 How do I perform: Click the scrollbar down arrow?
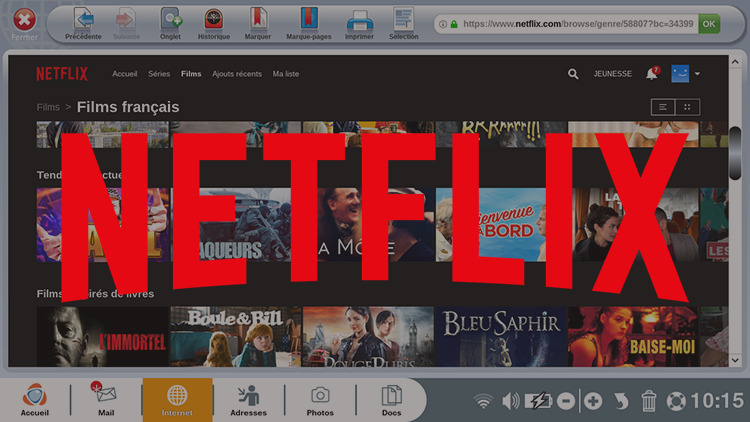tap(735, 360)
